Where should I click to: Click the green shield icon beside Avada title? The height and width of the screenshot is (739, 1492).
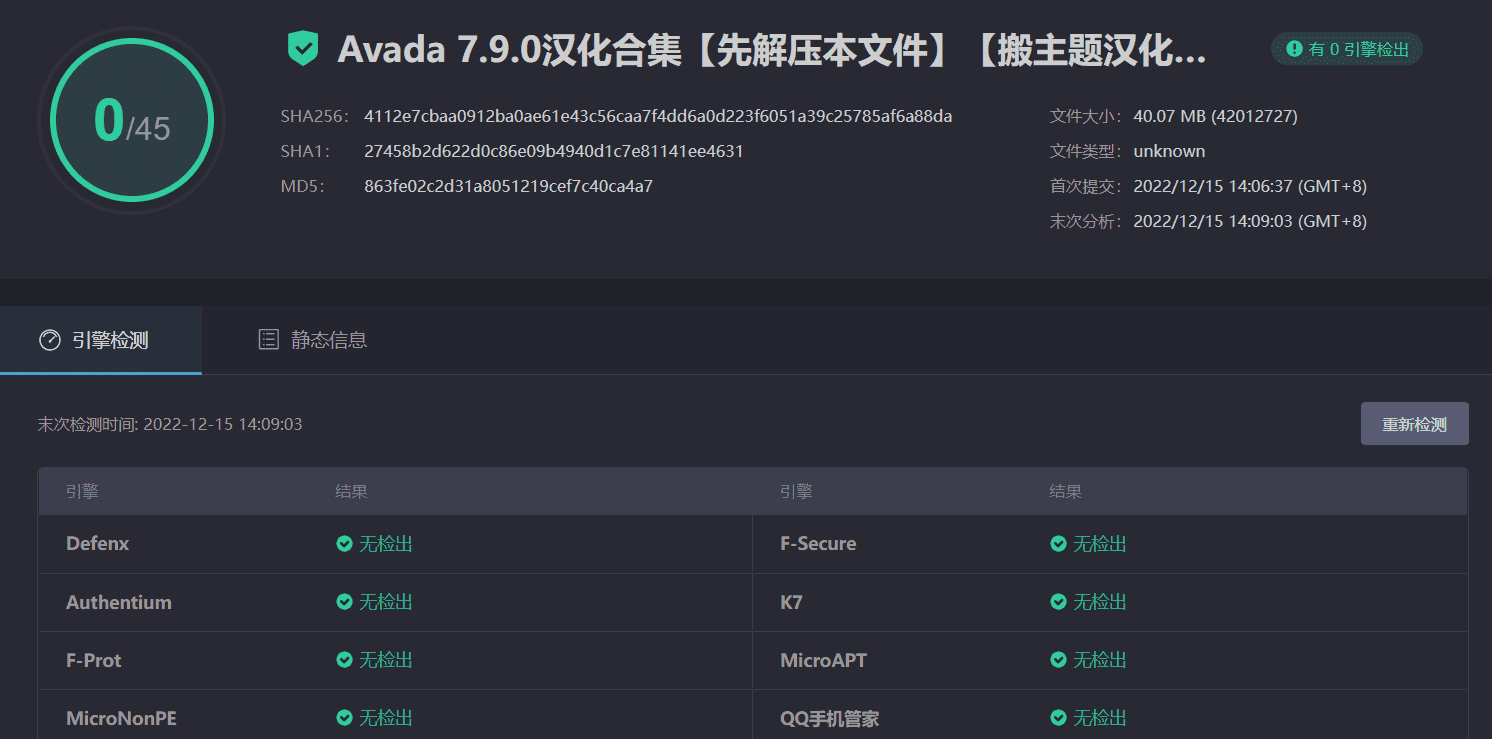pos(302,48)
